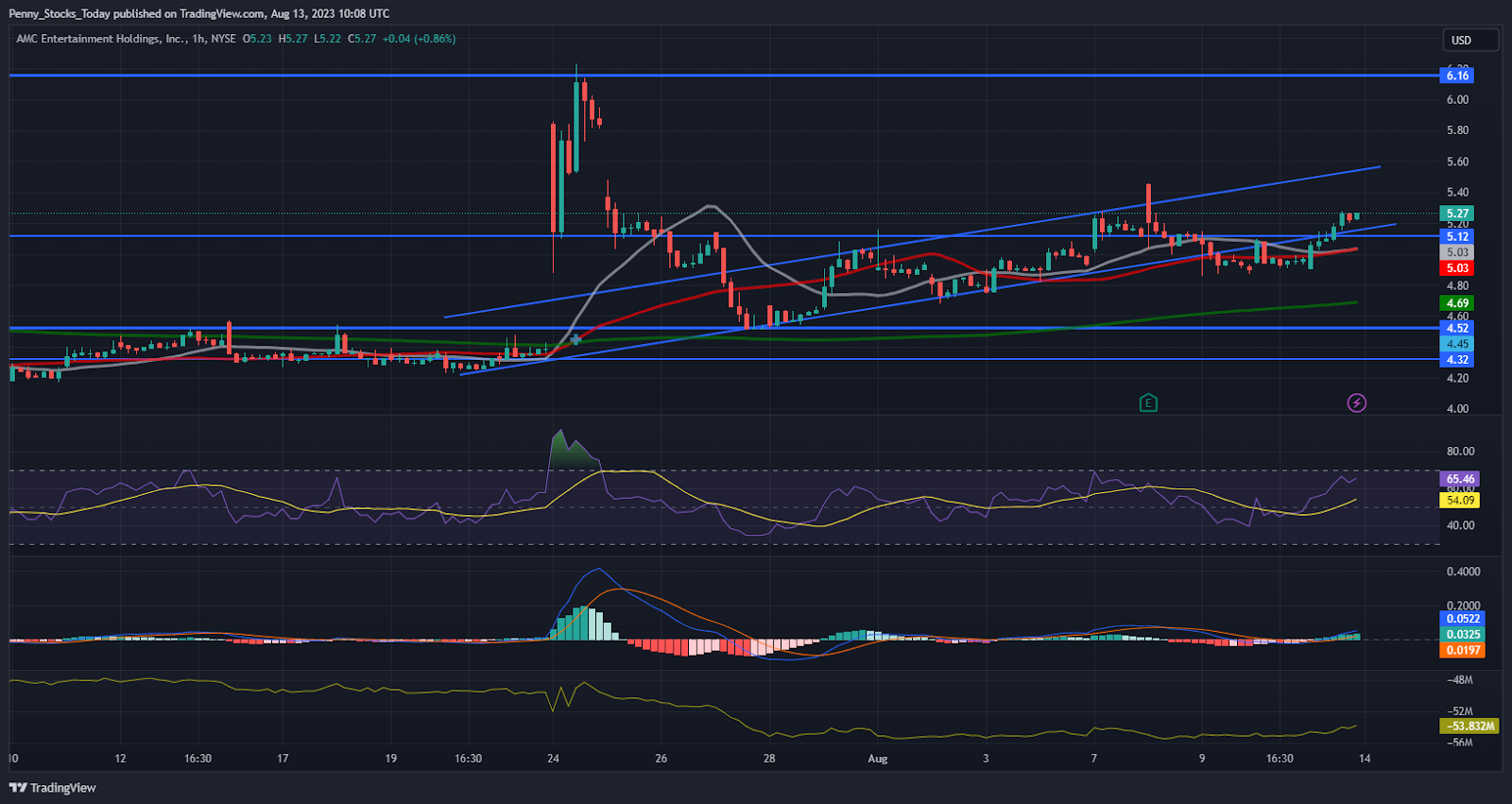Click the MACD histogram label 0.0325
Viewport: 1512px width, 804px height.
1463,634
